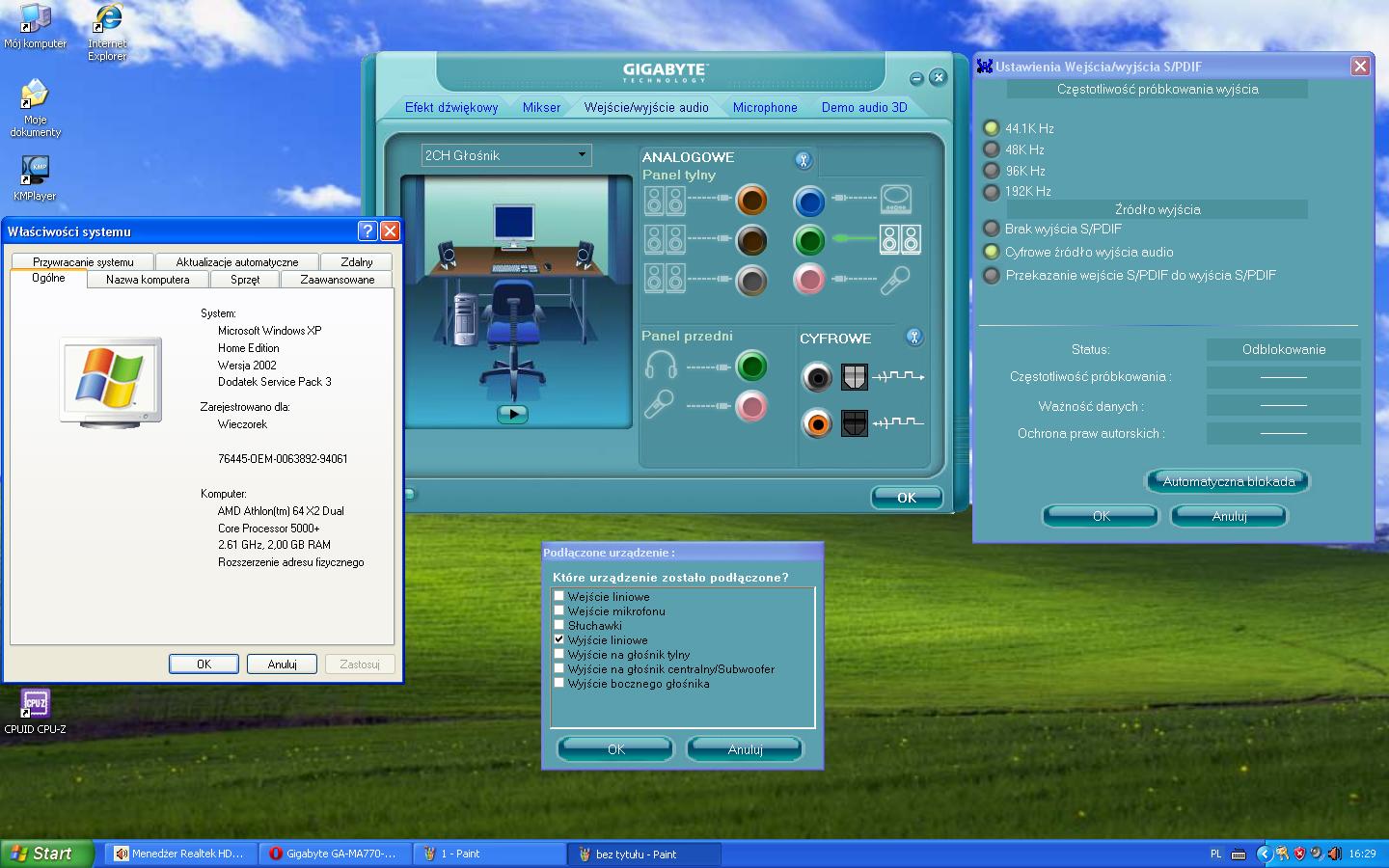The height and width of the screenshot is (868, 1389).
Task: Open the Nazwa komputera tab
Action: 148,280
